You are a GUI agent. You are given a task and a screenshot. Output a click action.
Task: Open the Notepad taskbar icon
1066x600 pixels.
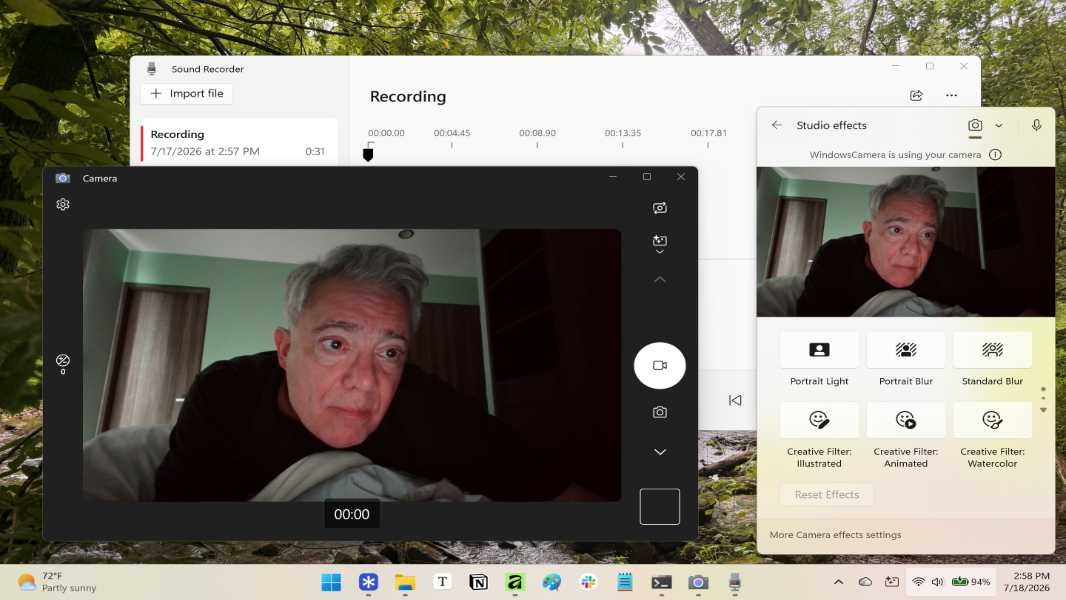[625, 582]
